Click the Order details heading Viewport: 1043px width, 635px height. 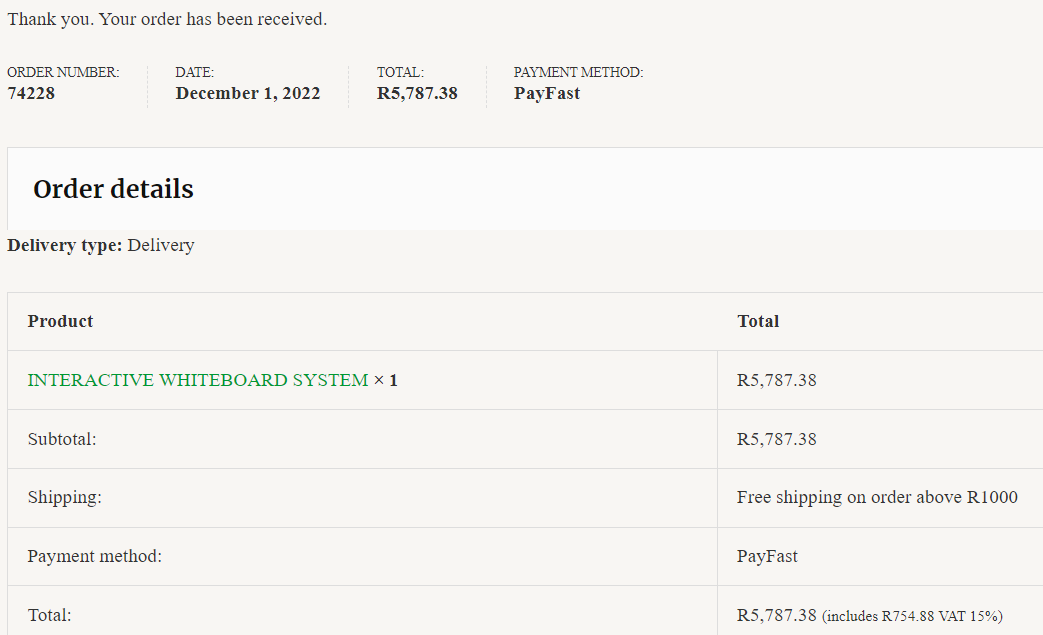tap(113, 189)
